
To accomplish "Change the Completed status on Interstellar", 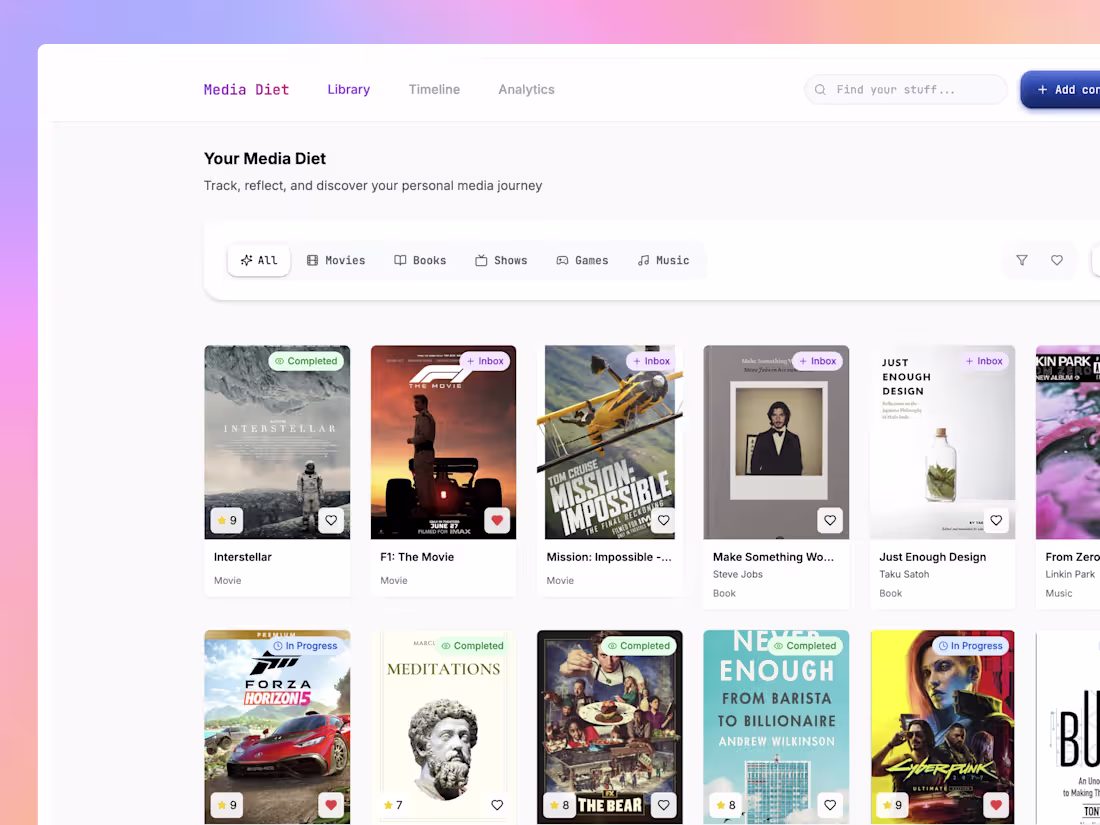I will (x=306, y=361).
